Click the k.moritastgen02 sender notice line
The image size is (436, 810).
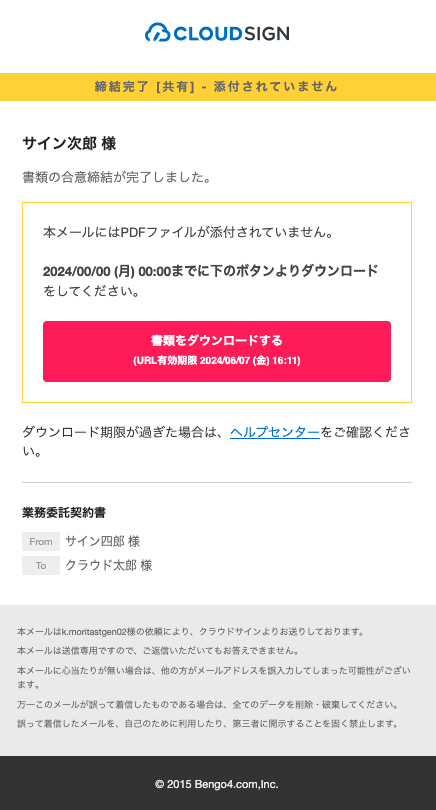pos(191,631)
